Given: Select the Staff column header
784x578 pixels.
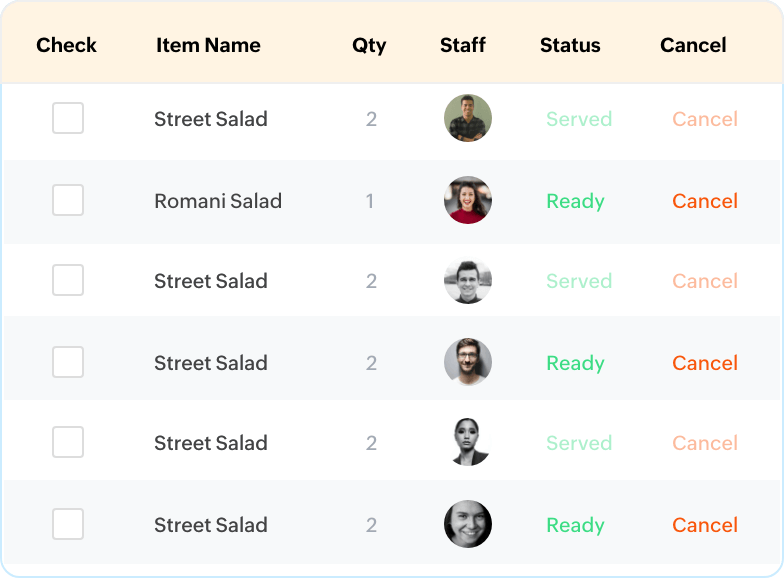Looking at the screenshot, I should (x=463, y=45).
